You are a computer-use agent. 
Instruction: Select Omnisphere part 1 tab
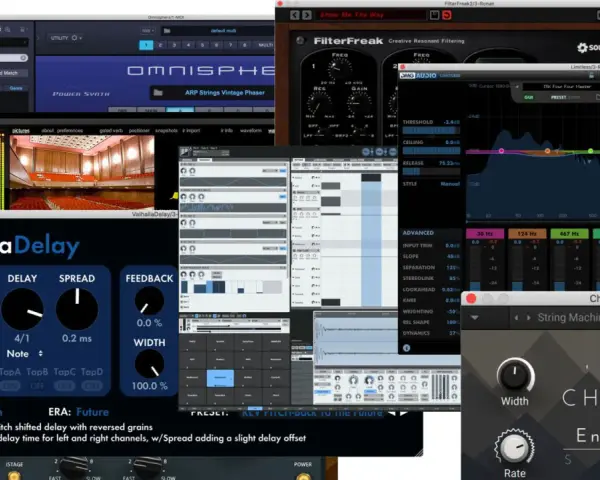click(146, 45)
